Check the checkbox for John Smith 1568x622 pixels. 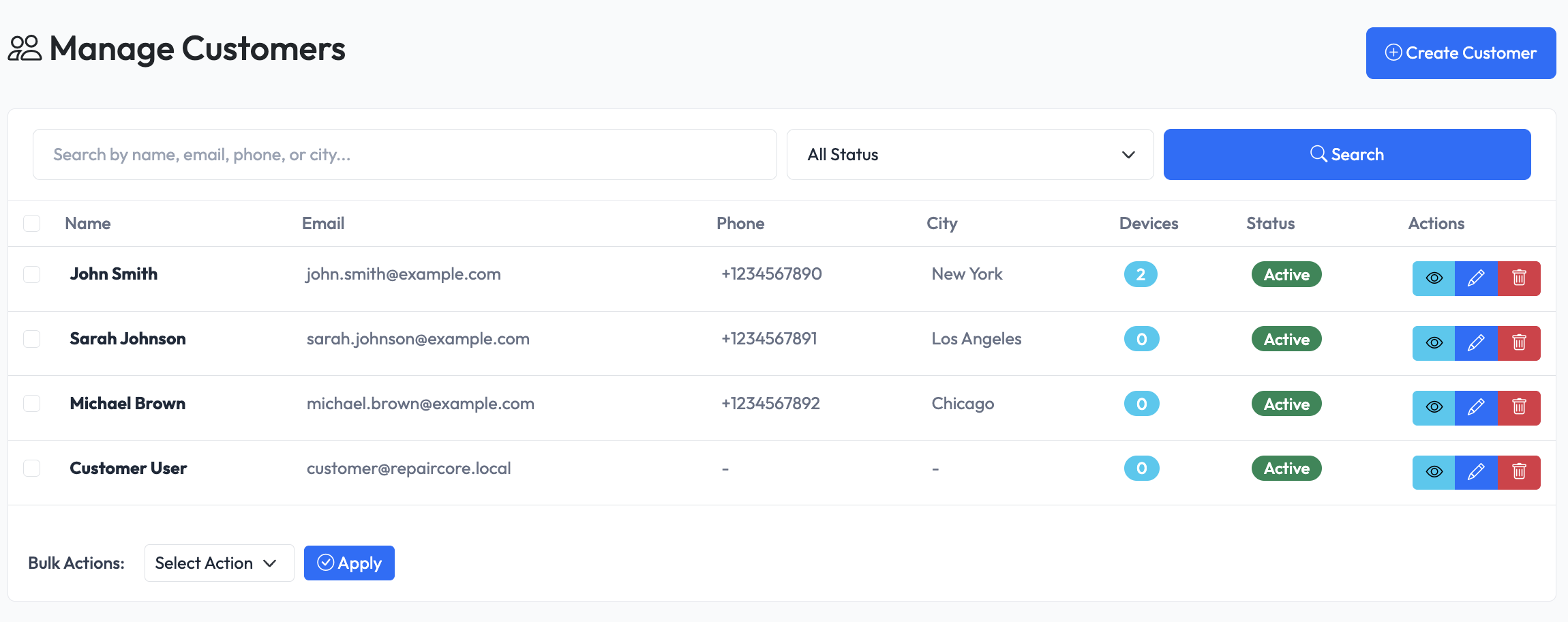pyautogui.click(x=31, y=273)
